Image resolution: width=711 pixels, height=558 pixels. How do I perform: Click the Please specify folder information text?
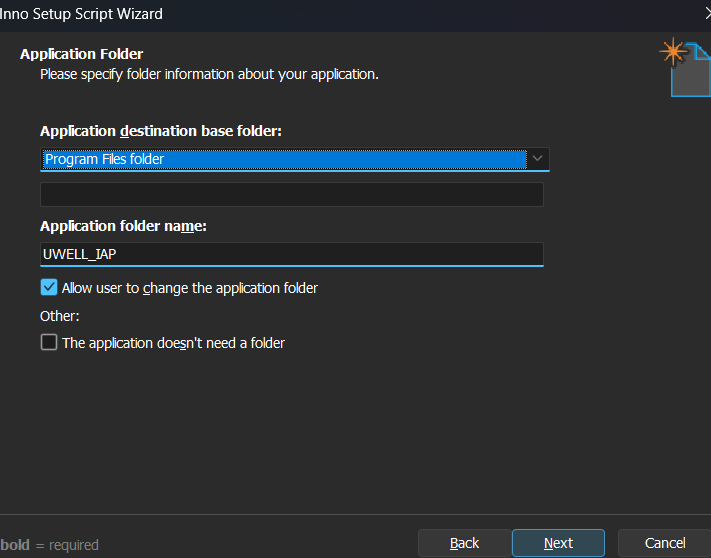point(209,74)
